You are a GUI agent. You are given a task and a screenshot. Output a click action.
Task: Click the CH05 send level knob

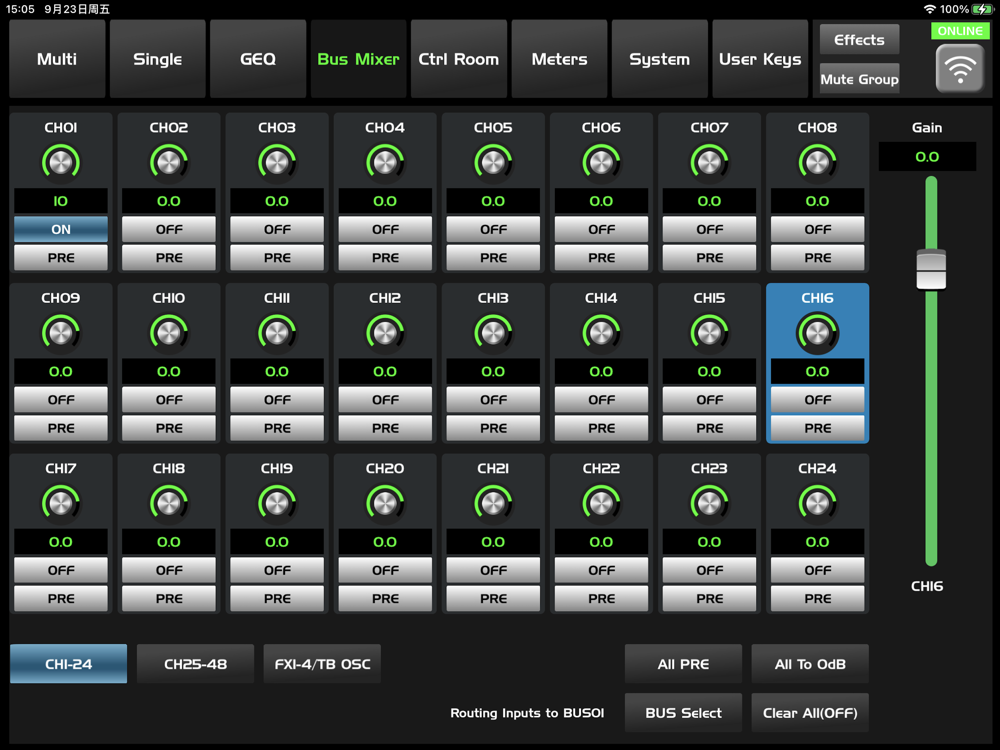pyautogui.click(x=493, y=163)
